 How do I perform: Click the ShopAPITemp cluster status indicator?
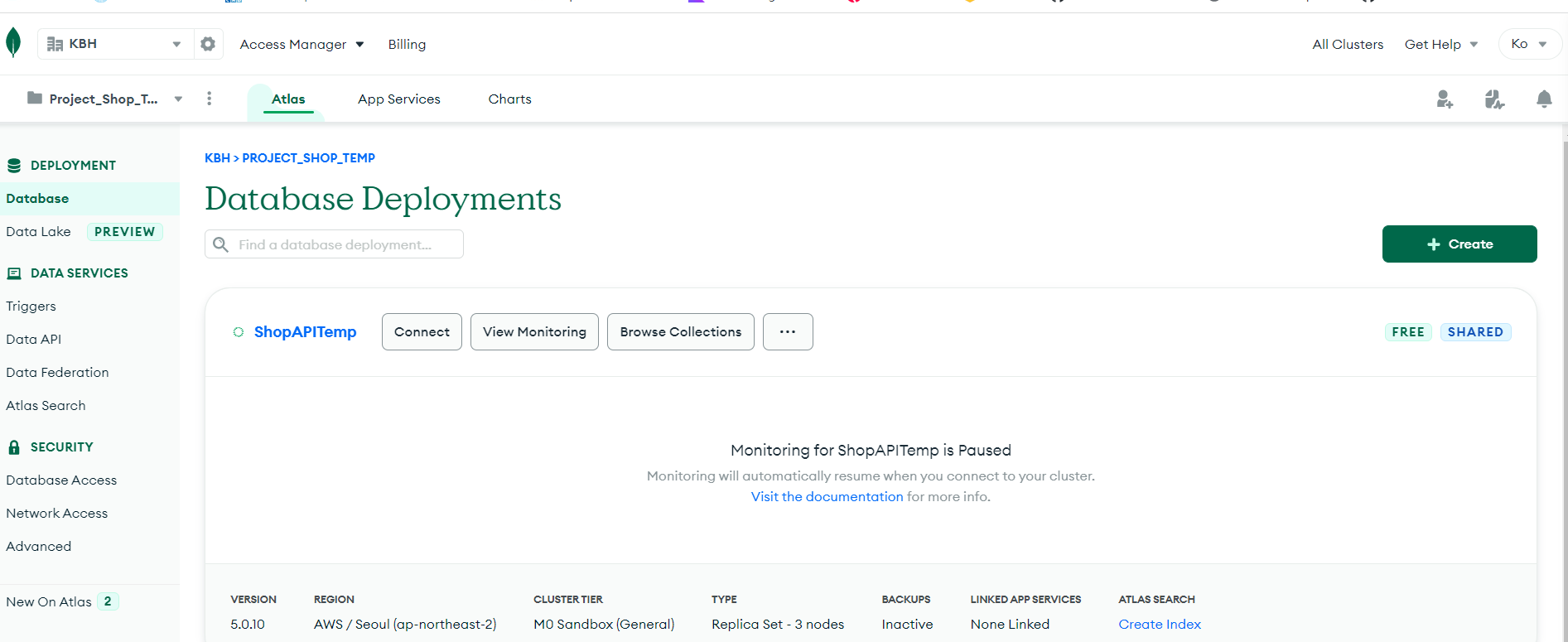[x=239, y=332]
